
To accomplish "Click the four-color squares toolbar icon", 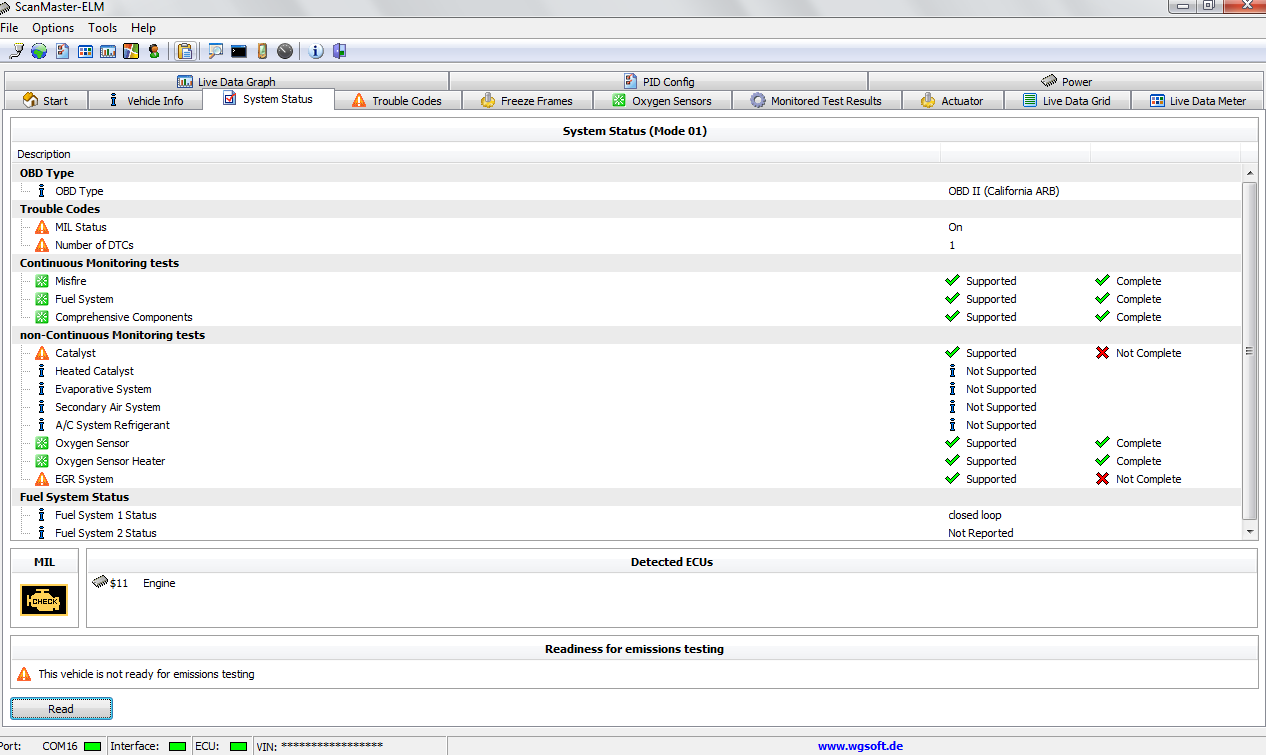I will (x=131, y=51).
